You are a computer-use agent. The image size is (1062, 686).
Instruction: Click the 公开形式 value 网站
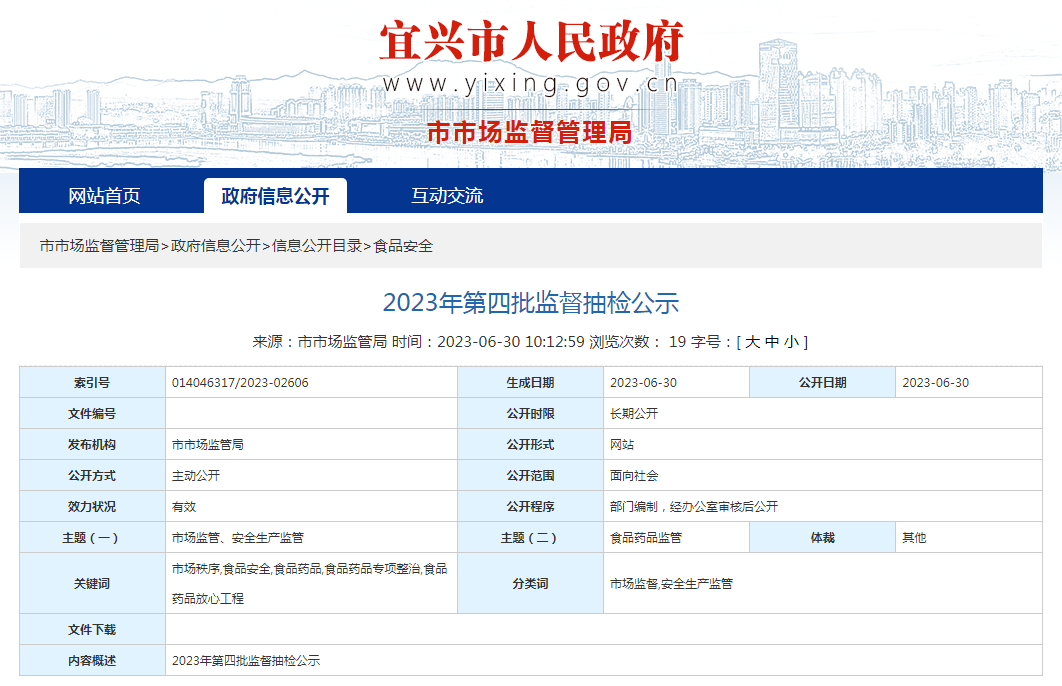[622, 444]
